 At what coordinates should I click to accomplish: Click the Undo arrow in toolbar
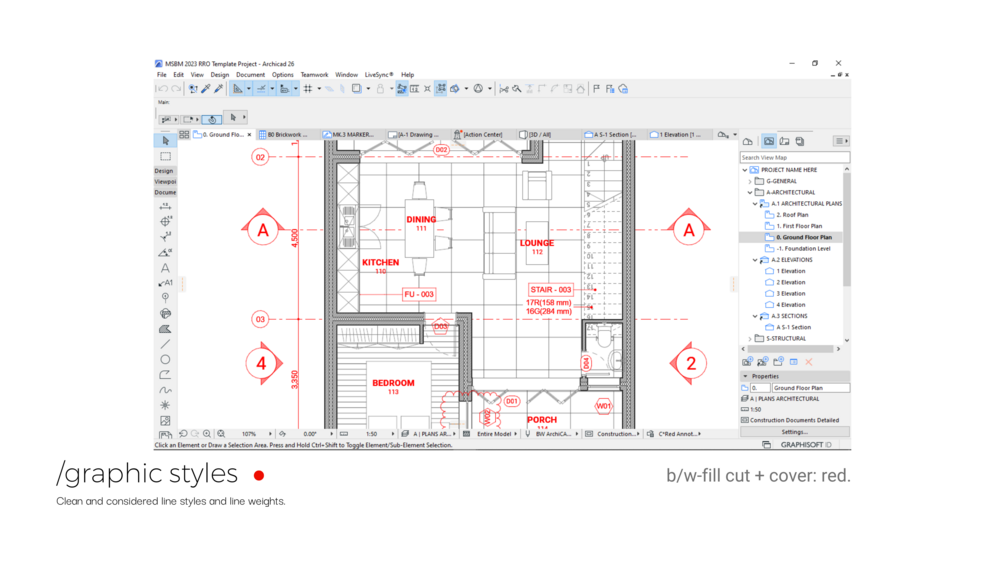(163, 89)
